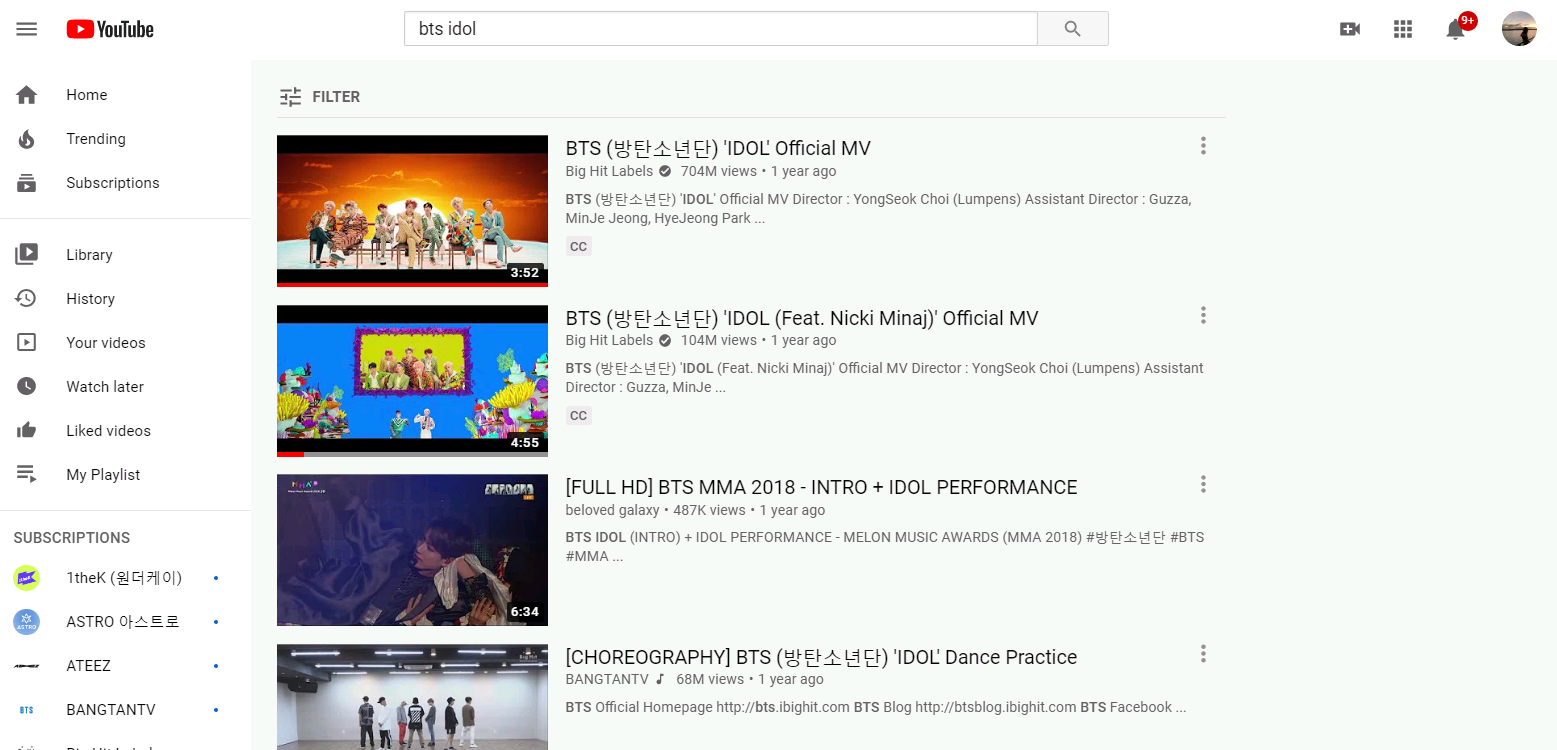Click '68M views' text
Viewport: 1557px width, 750px height.
(x=710, y=679)
